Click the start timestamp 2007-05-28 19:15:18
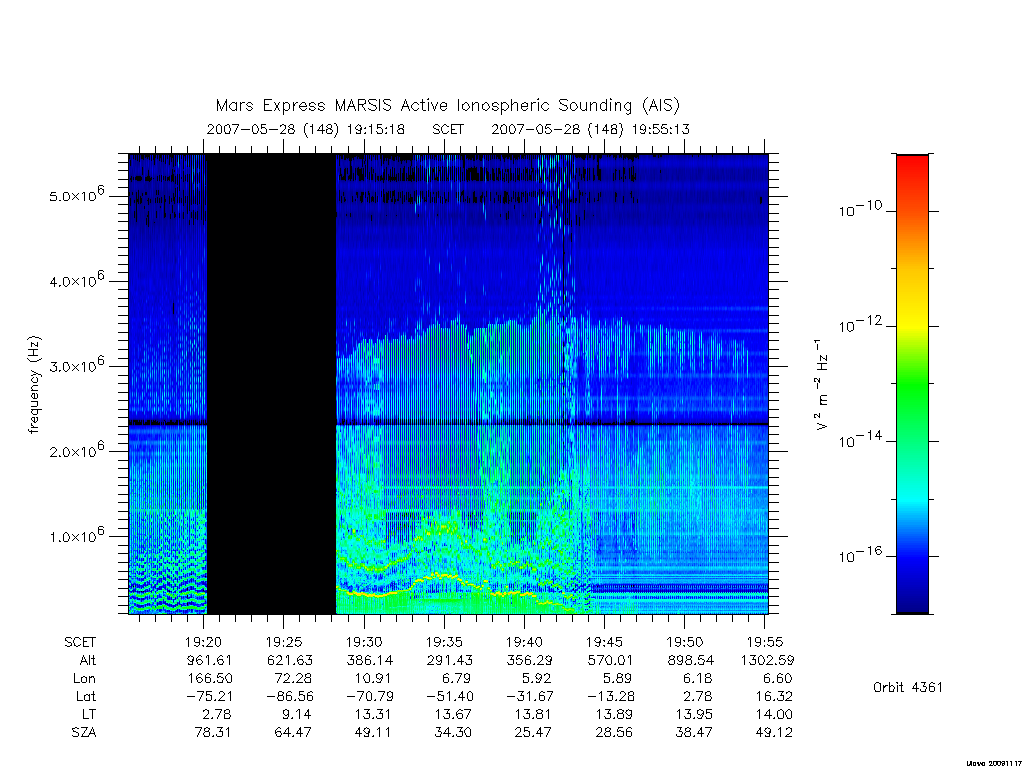The height and width of the screenshot is (768, 1024). tap(306, 129)
